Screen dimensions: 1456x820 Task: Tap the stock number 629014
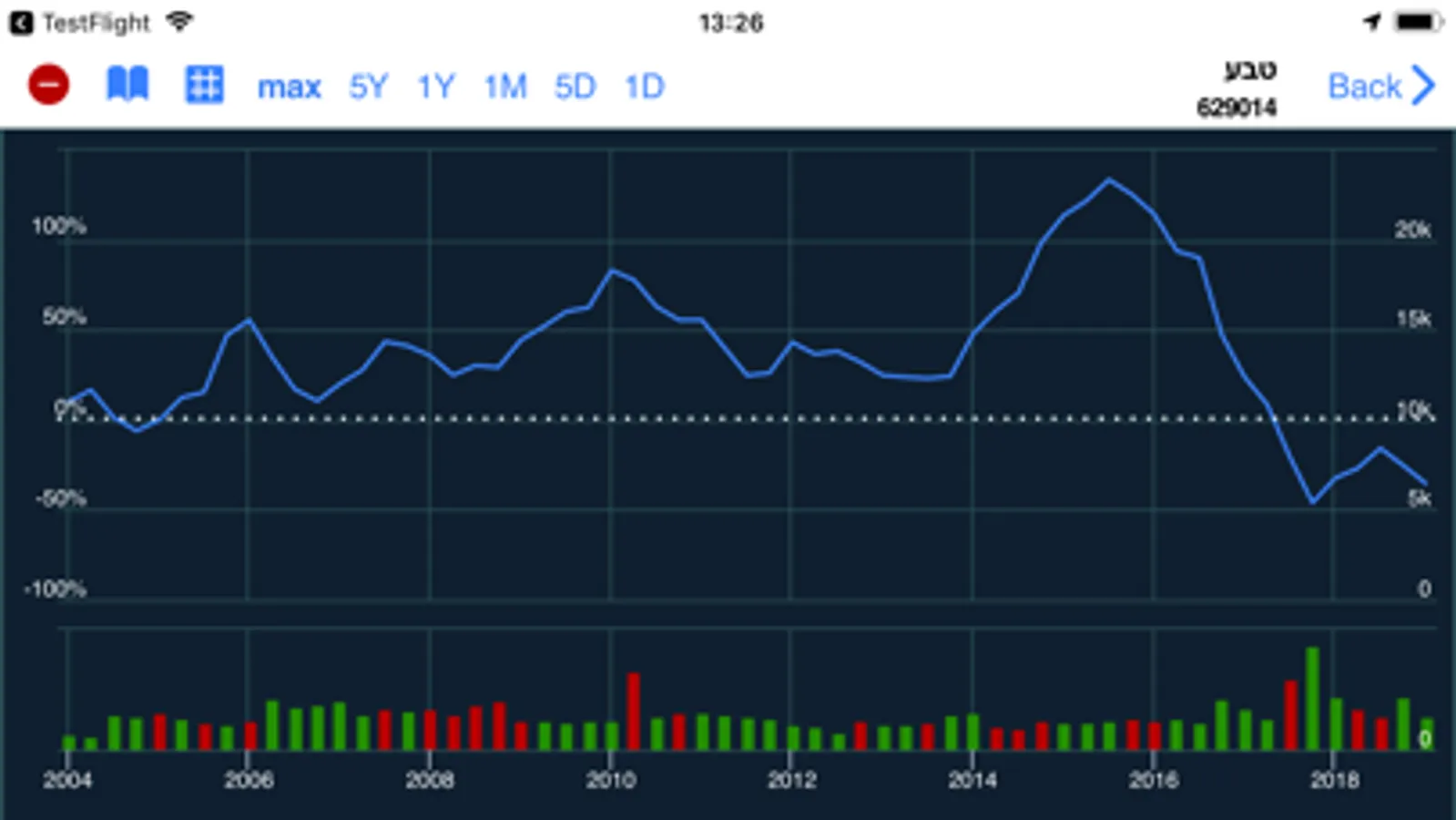click(x=1237, y=108)
